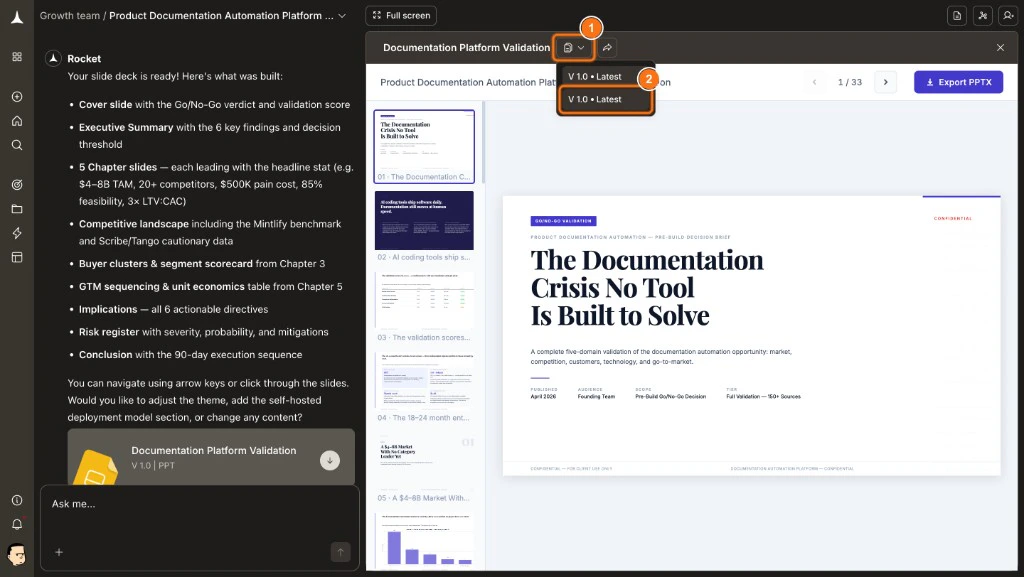Viewport: 1024px width, 577px height.
Task: Open the Projects folder icon in sidebar
Action: pos(16,209)
